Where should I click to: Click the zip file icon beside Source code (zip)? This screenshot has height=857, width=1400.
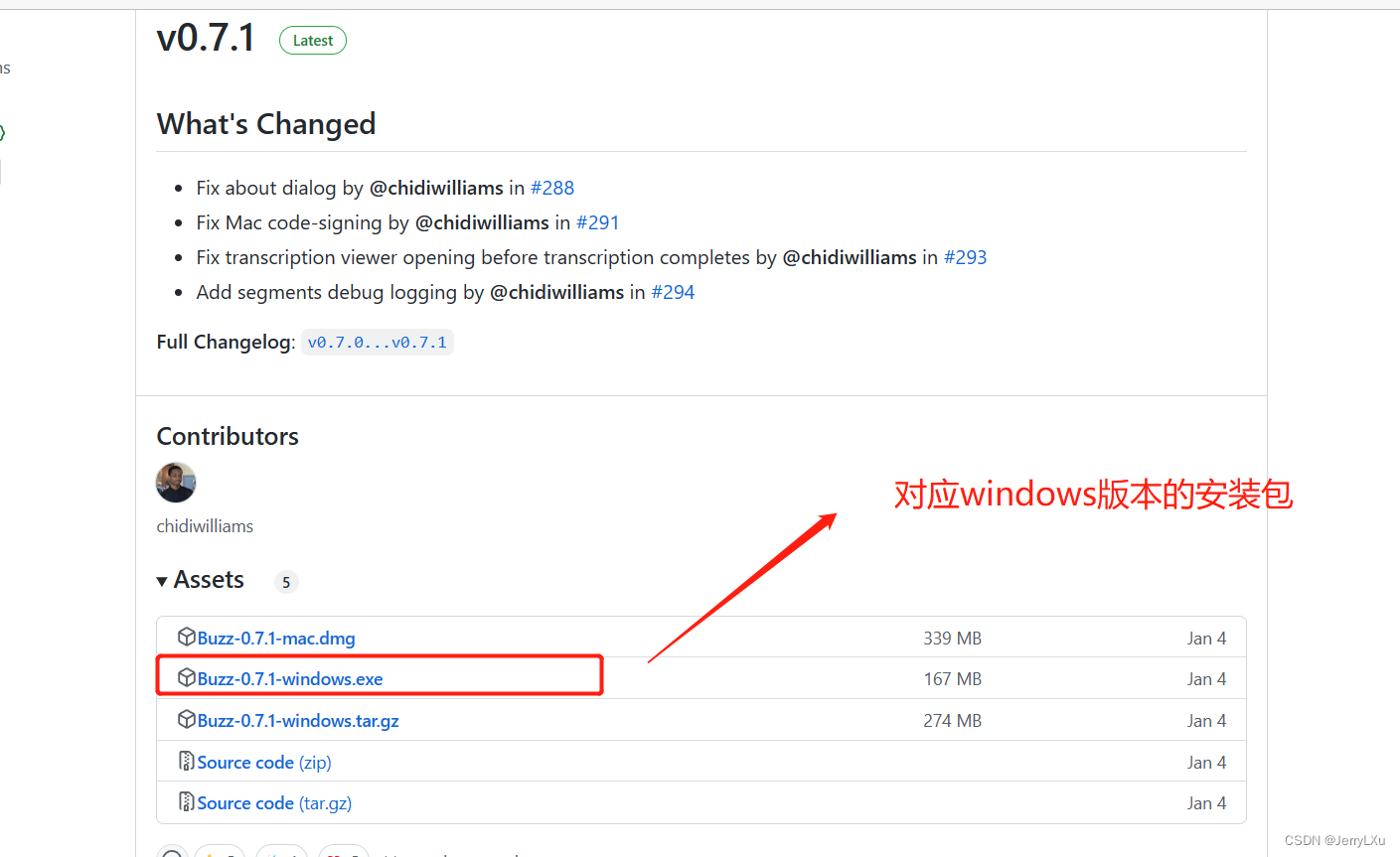tap(186, 761)
